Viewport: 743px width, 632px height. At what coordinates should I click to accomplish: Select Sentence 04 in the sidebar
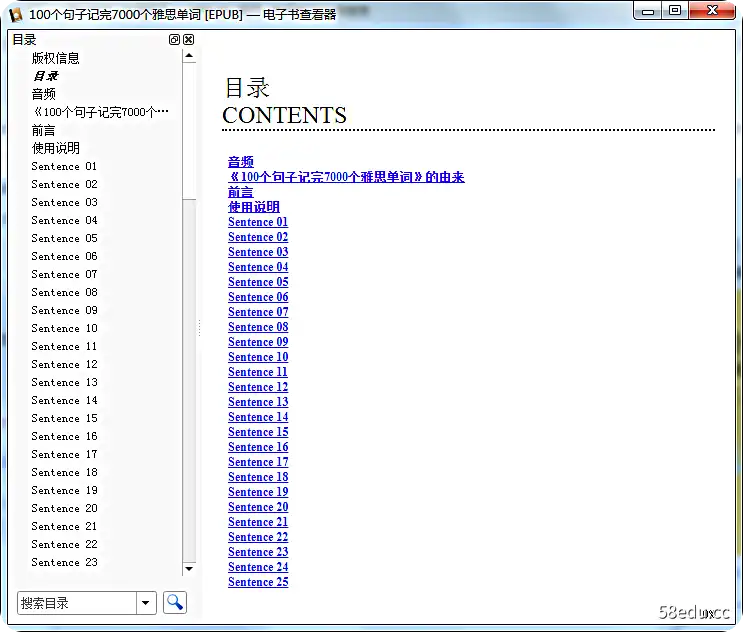(x=64, y=220)
